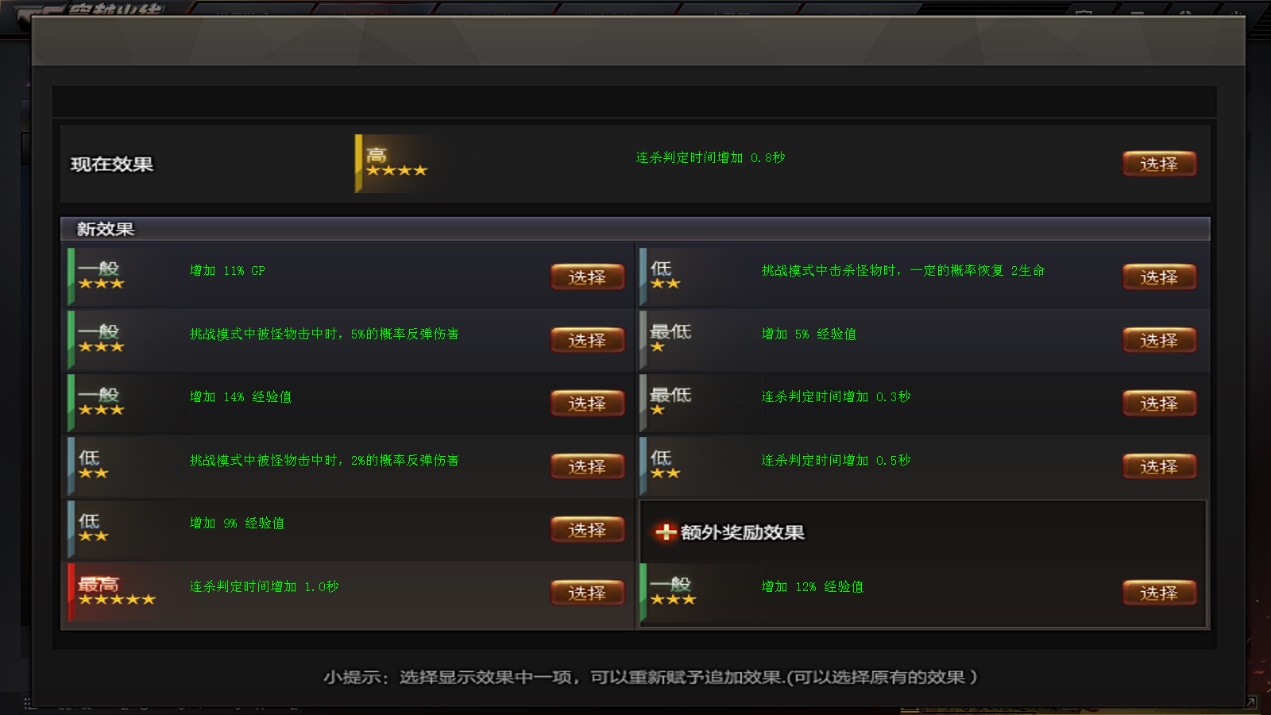
Task: Select the bonus 增加 12% 经验值 effect
Action: click(x=1159, y=593)
